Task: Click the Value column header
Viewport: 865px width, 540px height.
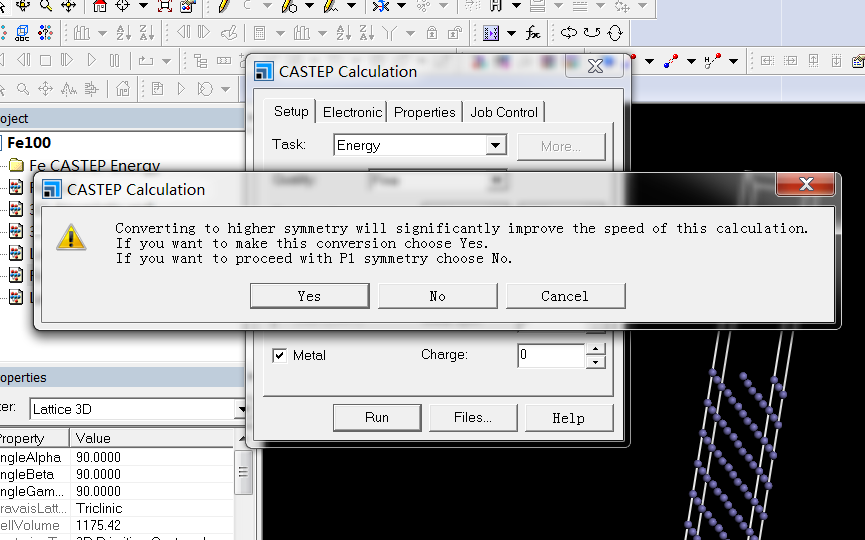Action: point(152,439)
